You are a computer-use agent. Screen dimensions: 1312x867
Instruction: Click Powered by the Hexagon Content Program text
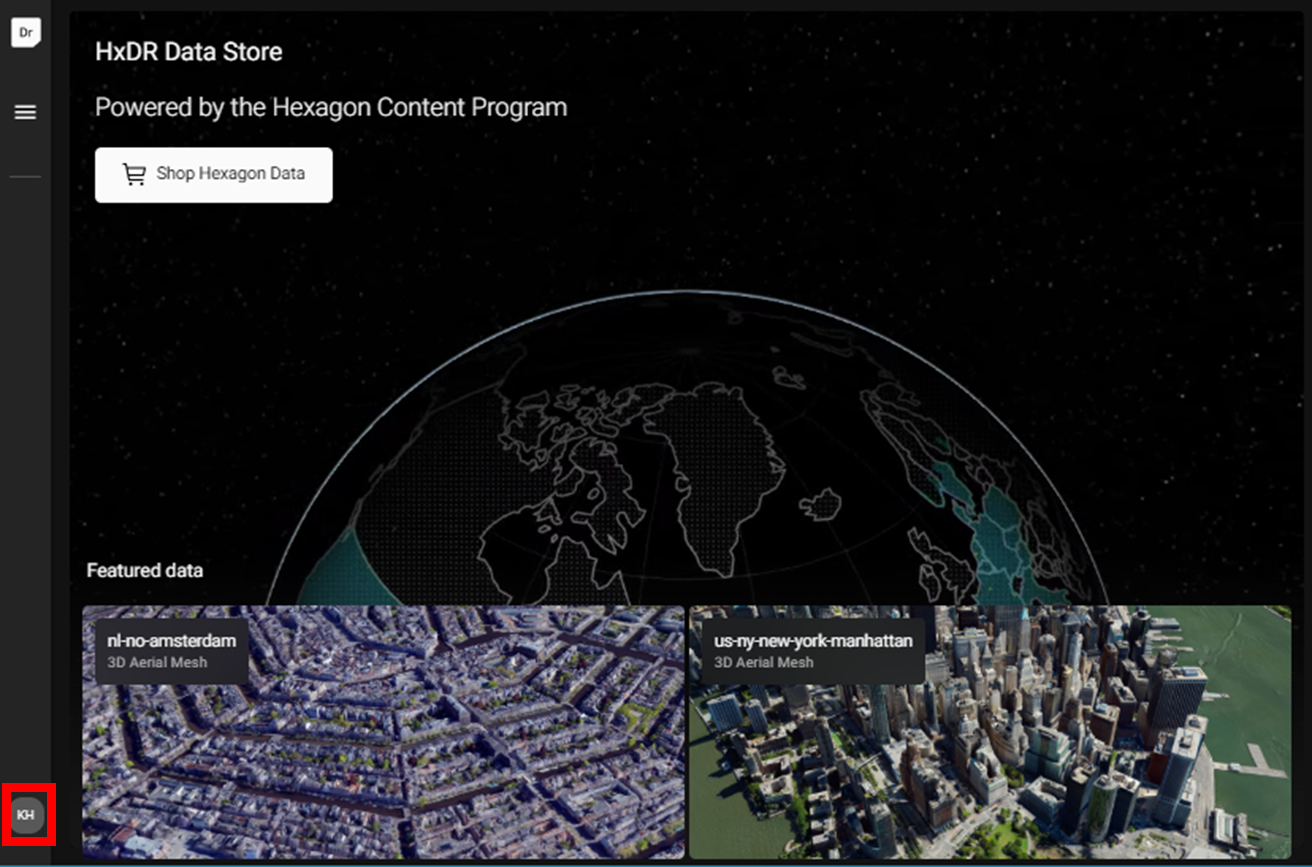(x=330, y=107)
